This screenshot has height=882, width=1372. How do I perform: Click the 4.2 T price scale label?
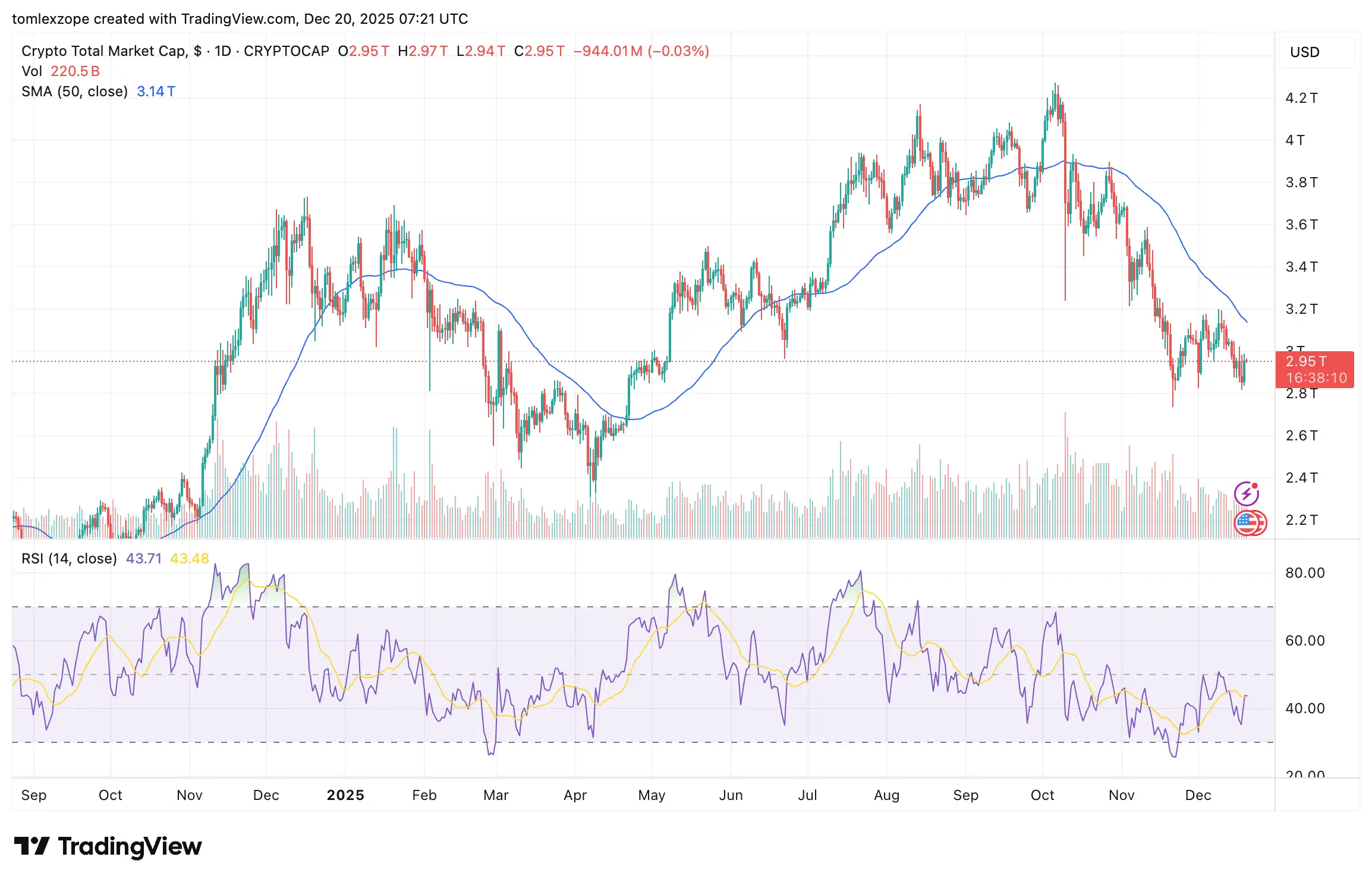(x=1301, y=98)
